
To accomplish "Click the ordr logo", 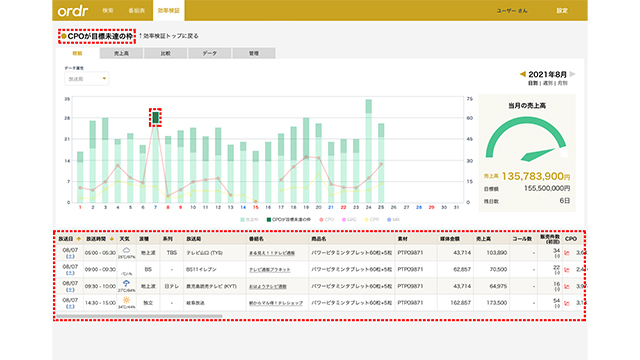I will coord(73,11).
